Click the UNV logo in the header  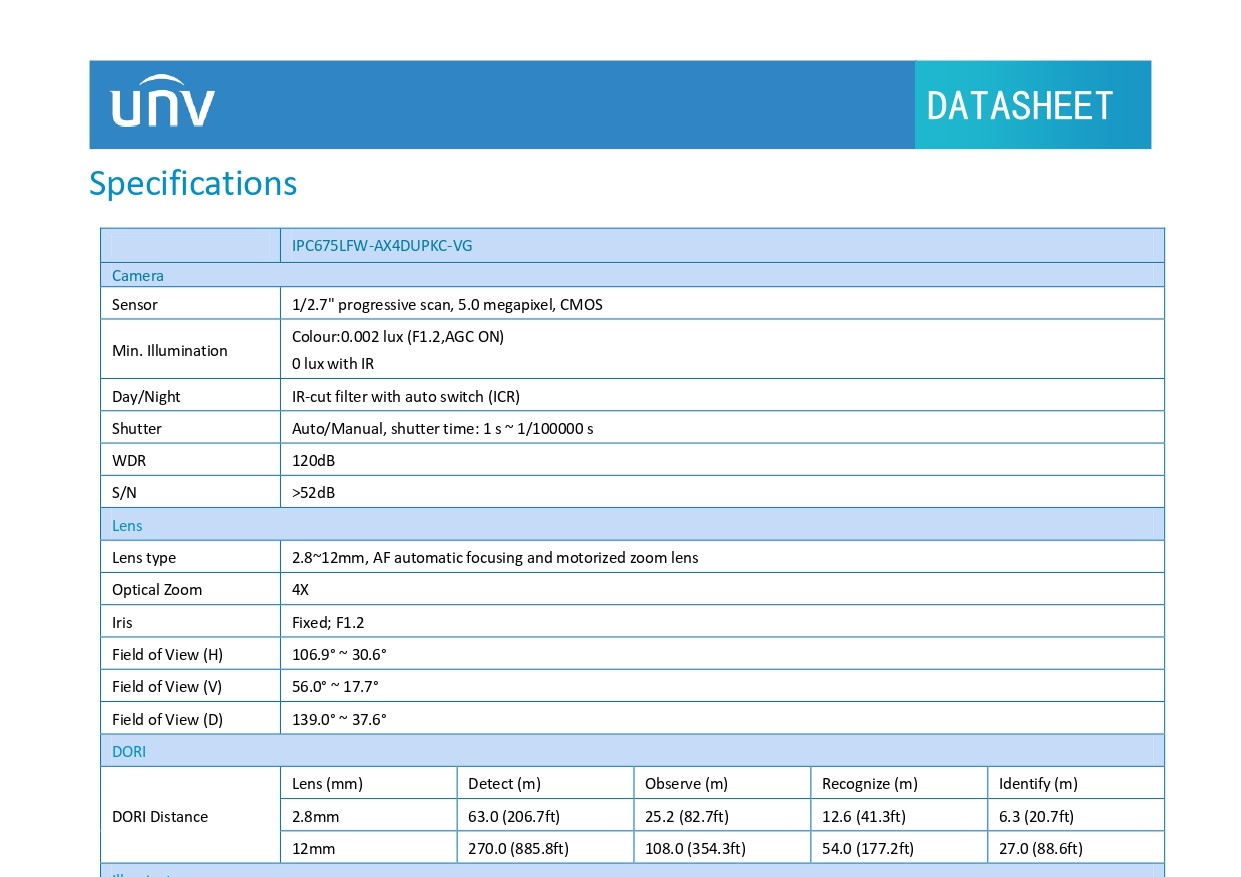point(163,101)
